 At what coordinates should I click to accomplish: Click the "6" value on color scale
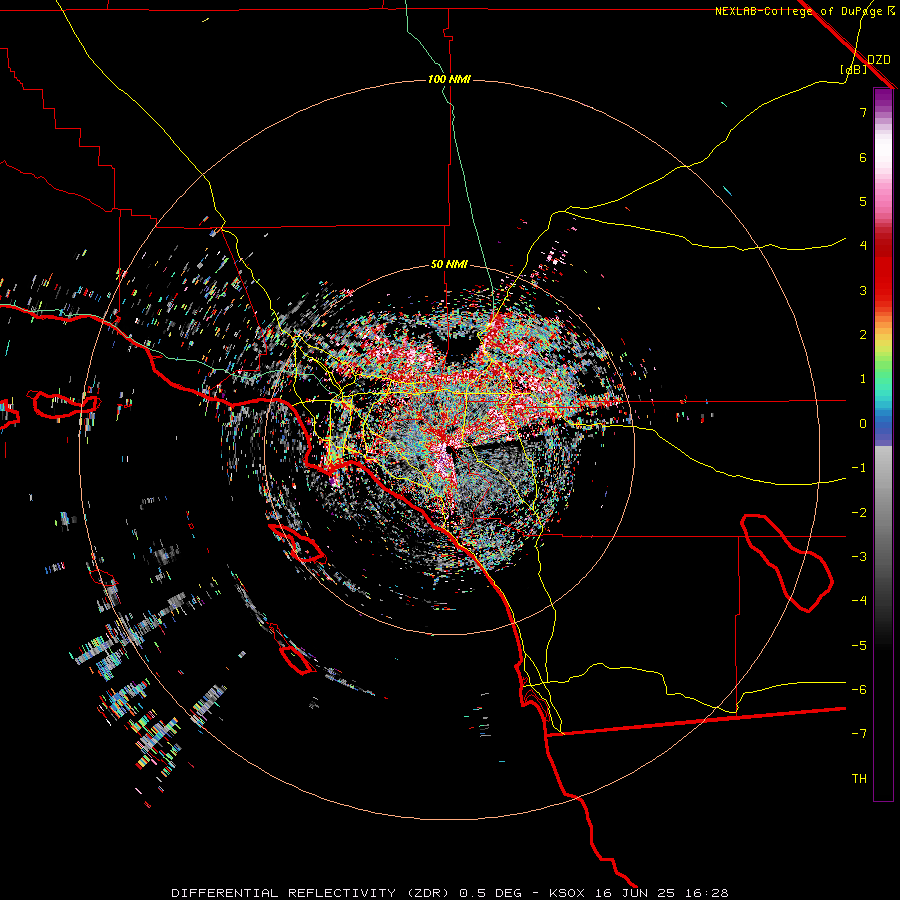(x=863, y=157)
